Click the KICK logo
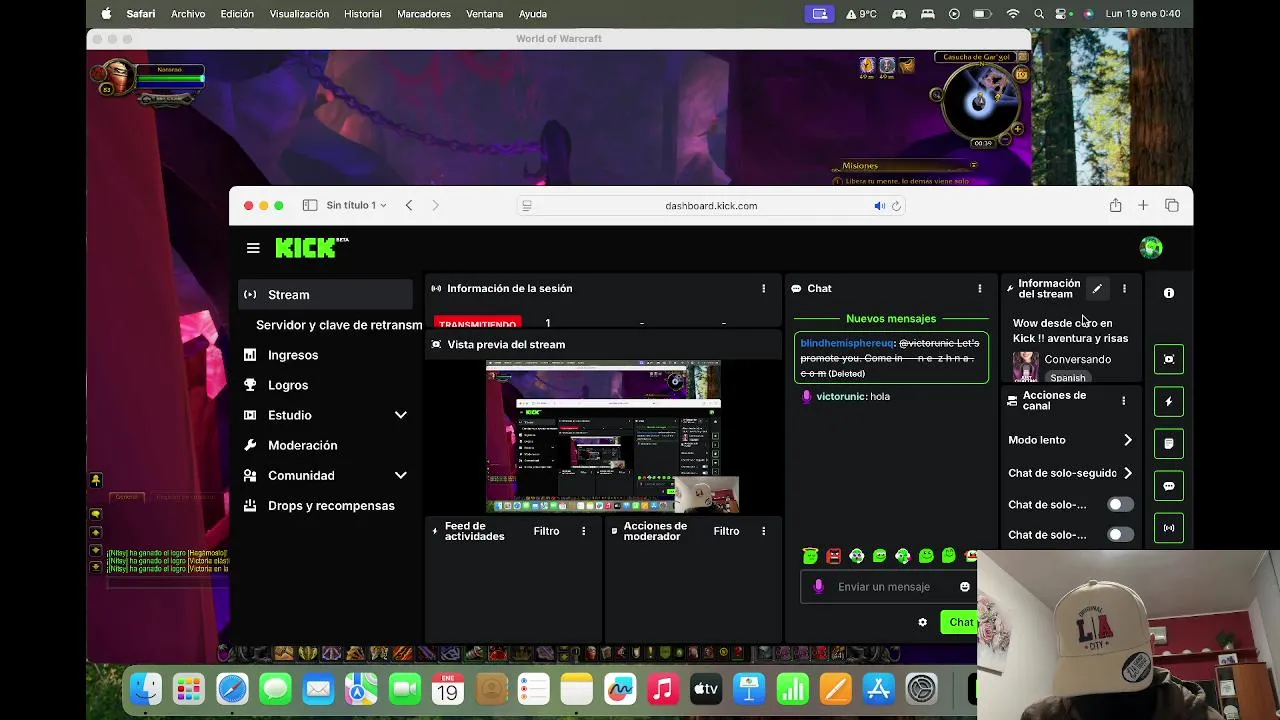This screenshot has width=1280, height=720. [311, 248]
